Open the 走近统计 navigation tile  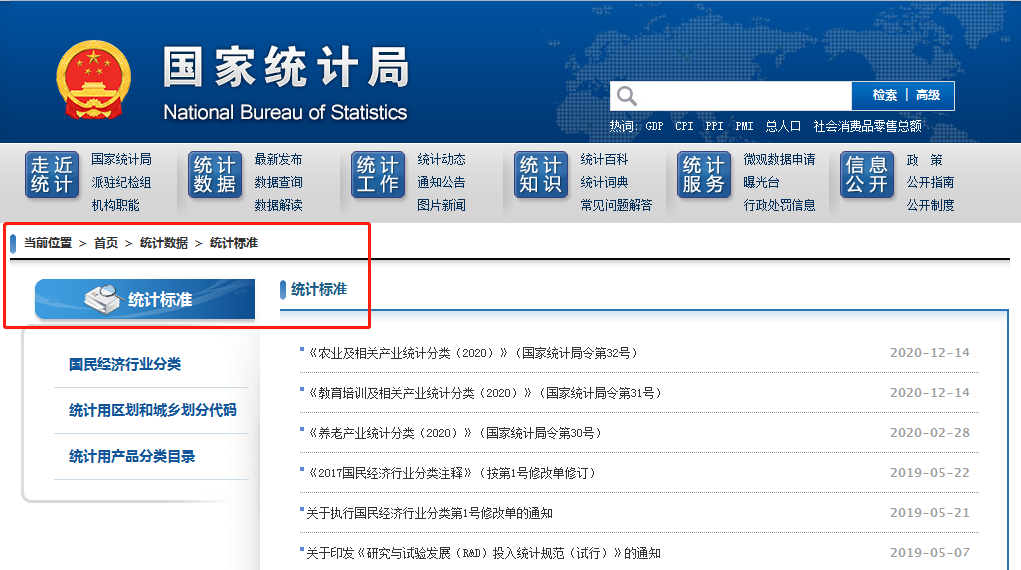tap(52, 175)
